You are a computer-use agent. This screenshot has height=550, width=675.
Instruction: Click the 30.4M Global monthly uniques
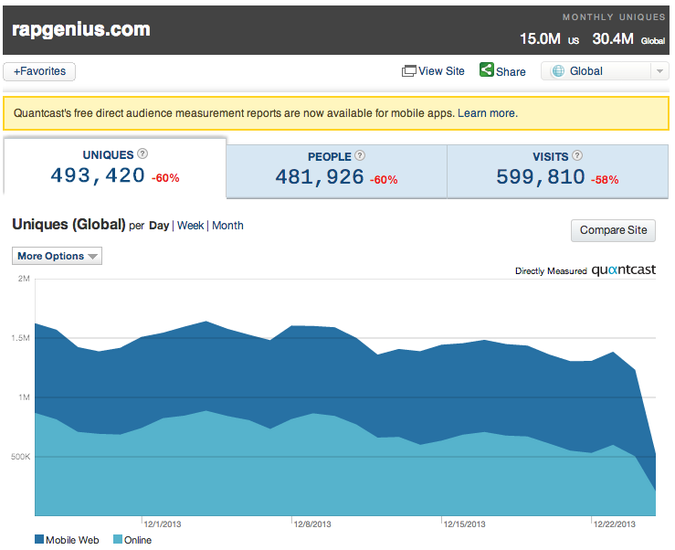[x=629, y=39]
